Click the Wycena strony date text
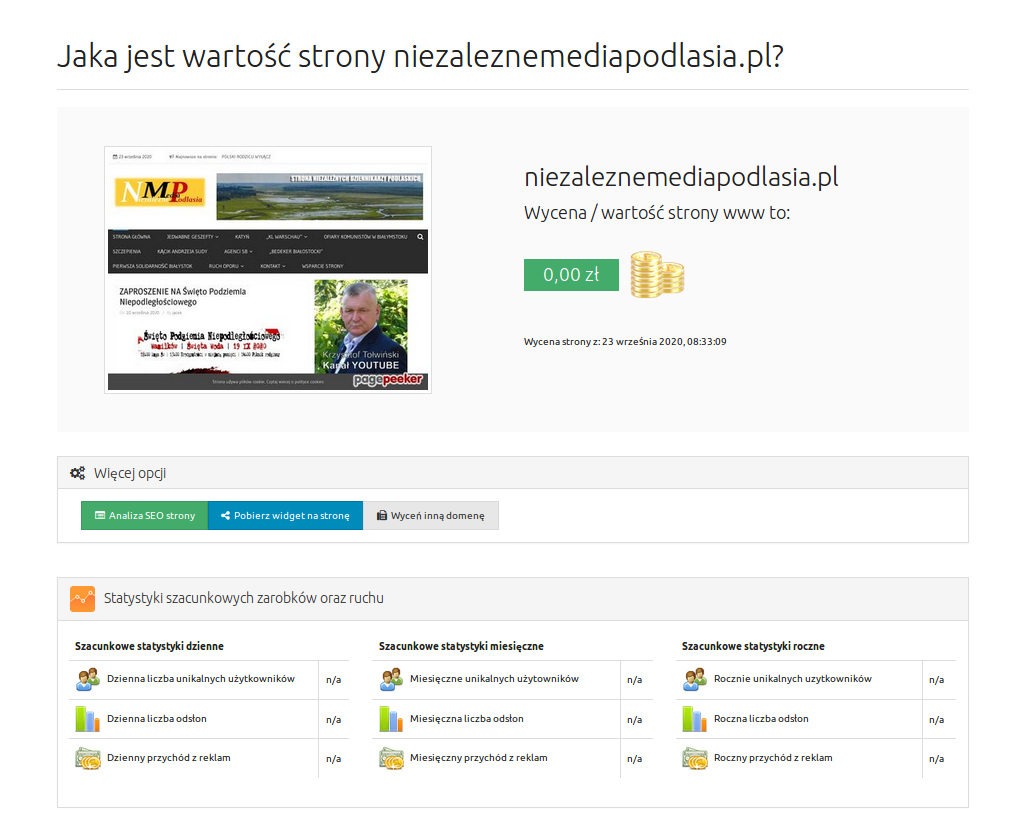Image resolution: width=1017 pixels, height=823 pixels. pyautogui.click(x=625, y=342)
